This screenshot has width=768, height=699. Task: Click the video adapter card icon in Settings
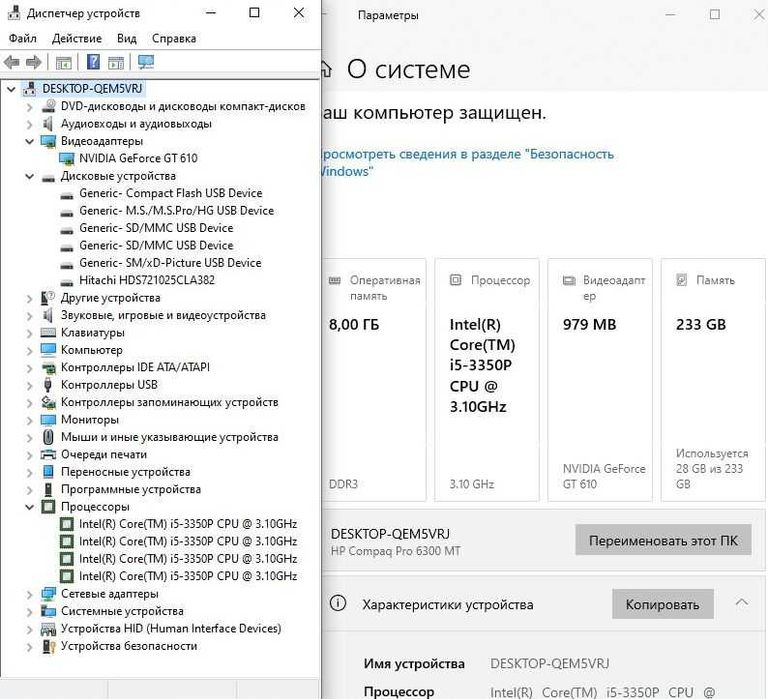click(569, 281)
